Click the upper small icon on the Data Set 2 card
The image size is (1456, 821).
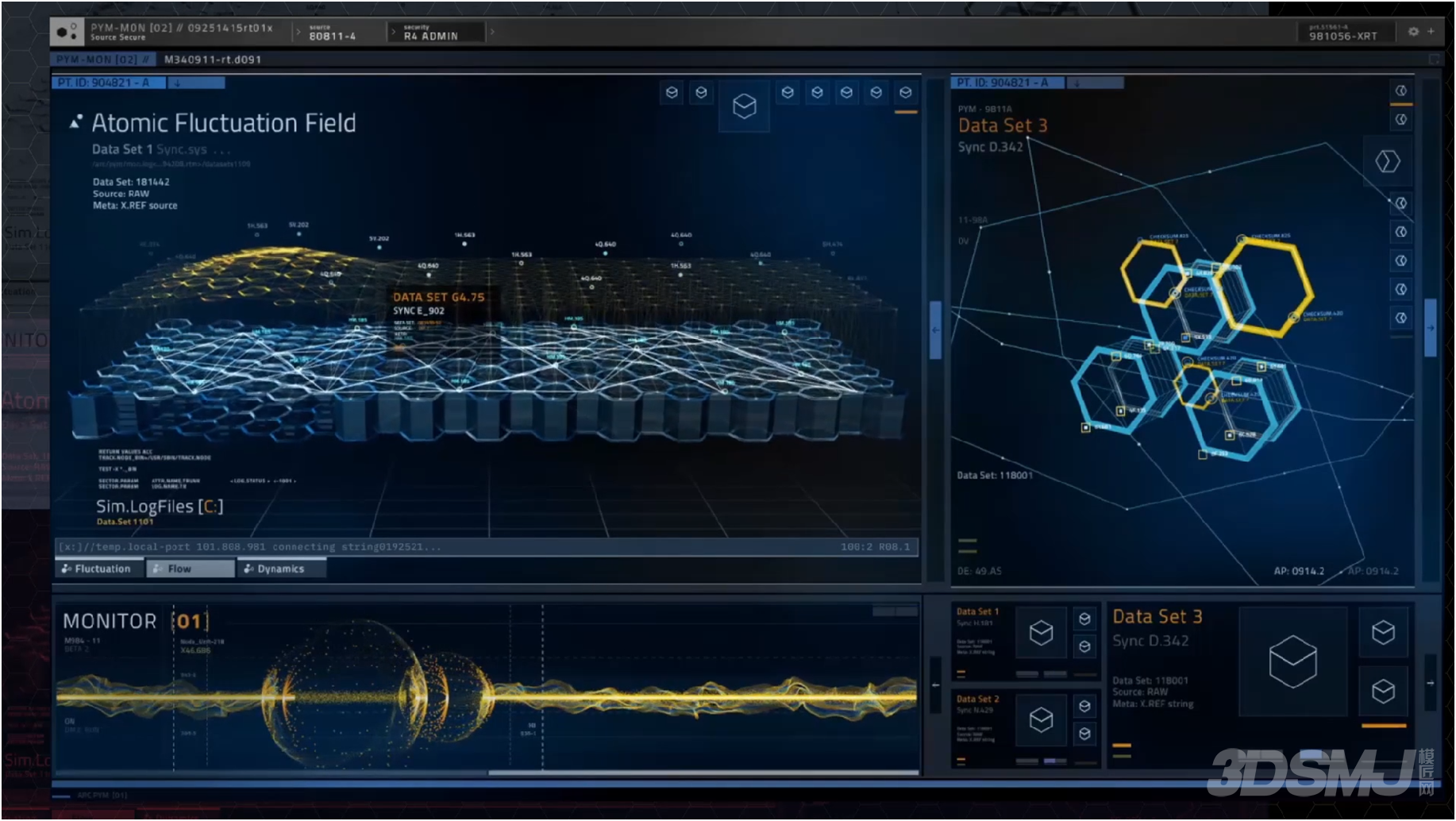(1084, 706)
